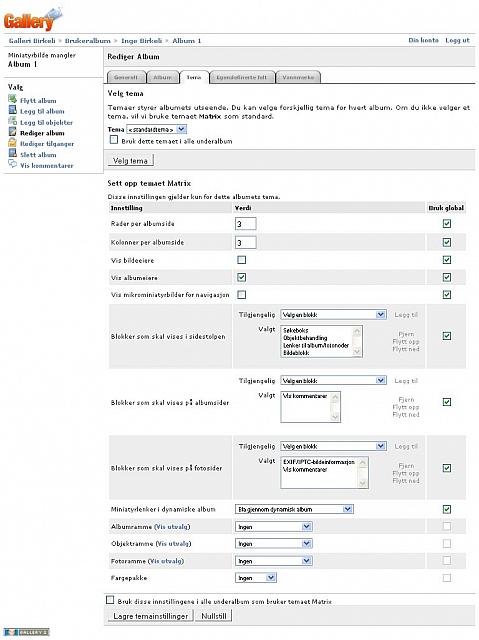Uncheck Bruk global for fotosider blocks

(447, 468)
